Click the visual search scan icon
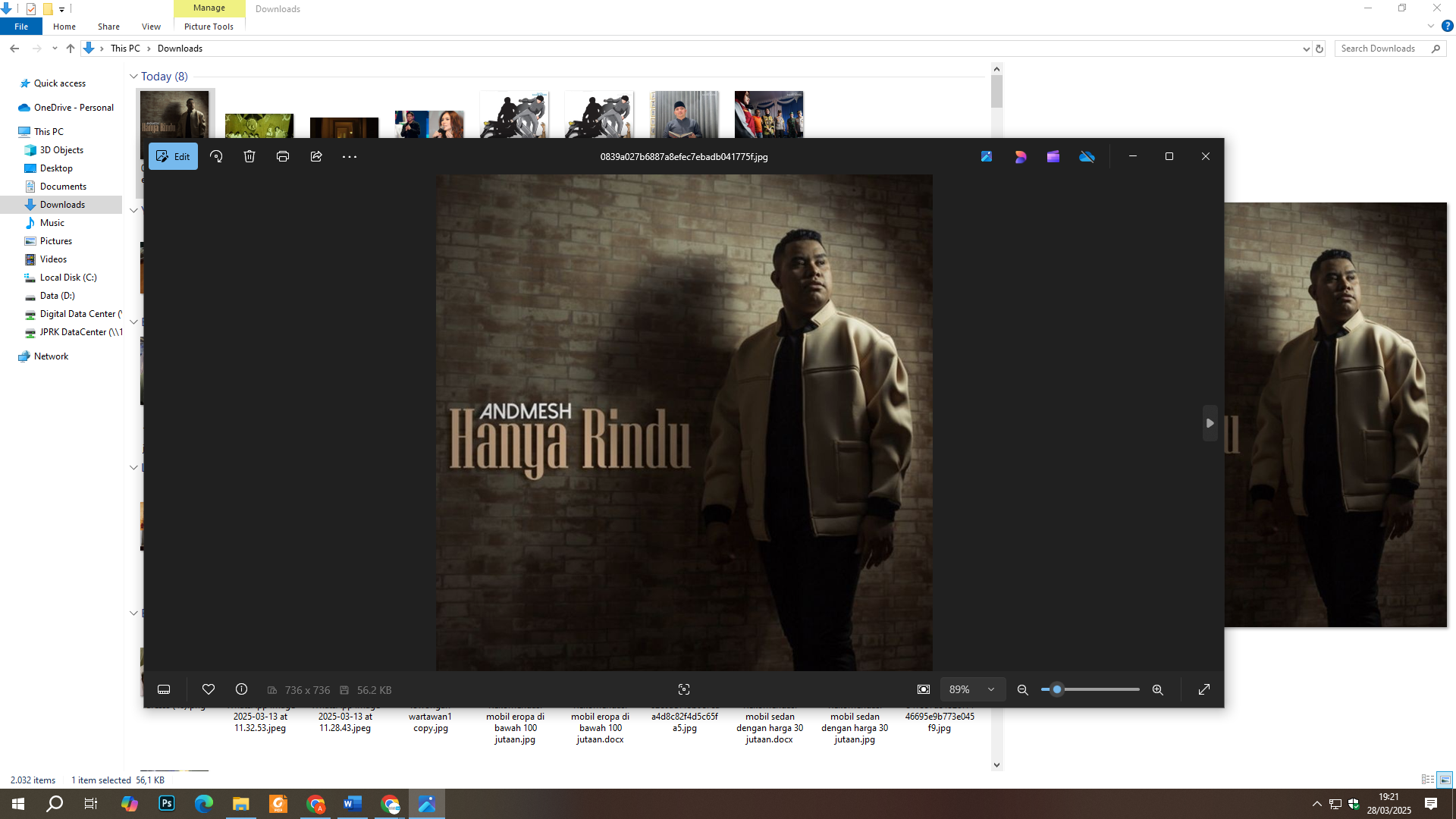The width and height of the screenshot is (1456, 819). coord(684,689)
